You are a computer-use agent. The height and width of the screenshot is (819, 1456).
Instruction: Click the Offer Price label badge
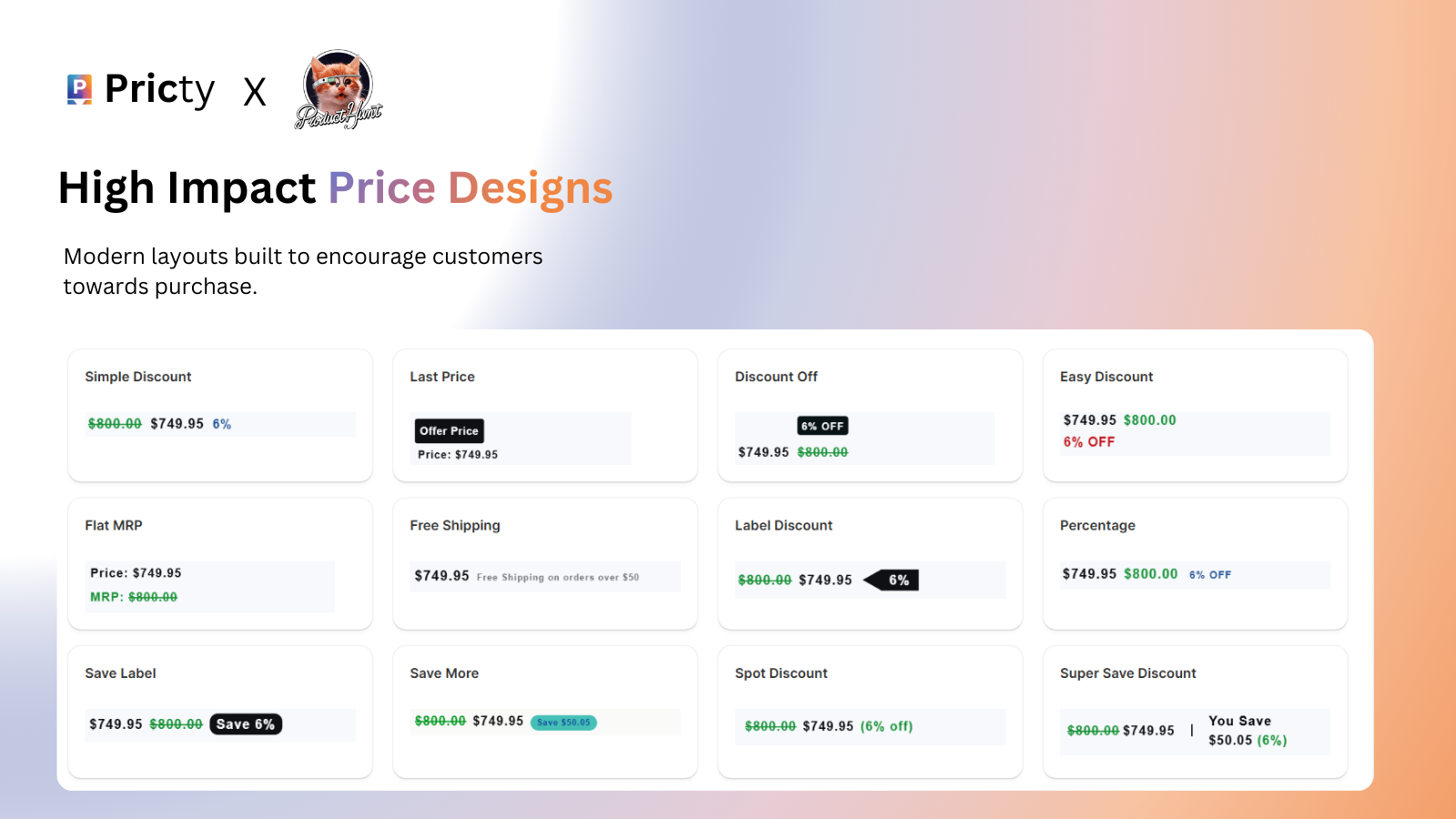click(x=449, y=430)
